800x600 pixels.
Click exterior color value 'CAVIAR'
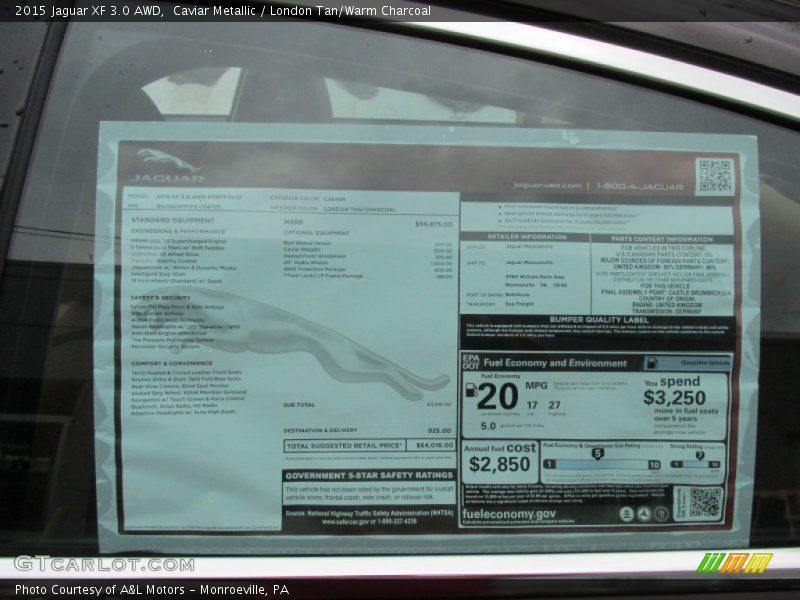tap(334, 199)
